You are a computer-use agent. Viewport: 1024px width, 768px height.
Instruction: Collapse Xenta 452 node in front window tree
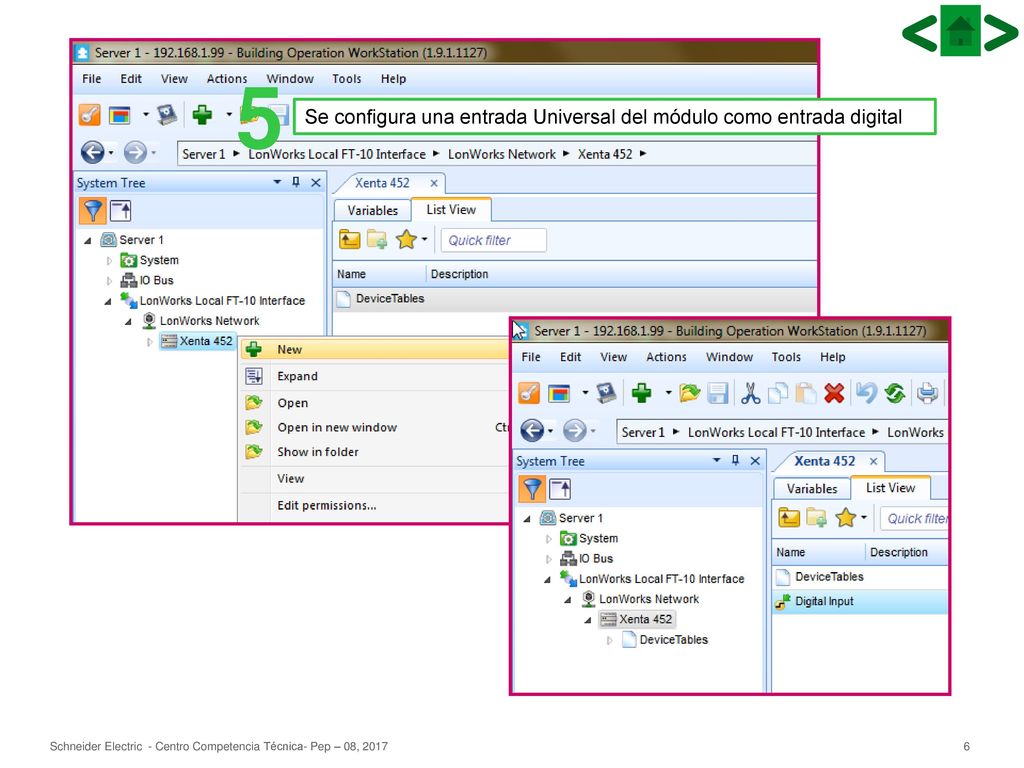[588, 620]
